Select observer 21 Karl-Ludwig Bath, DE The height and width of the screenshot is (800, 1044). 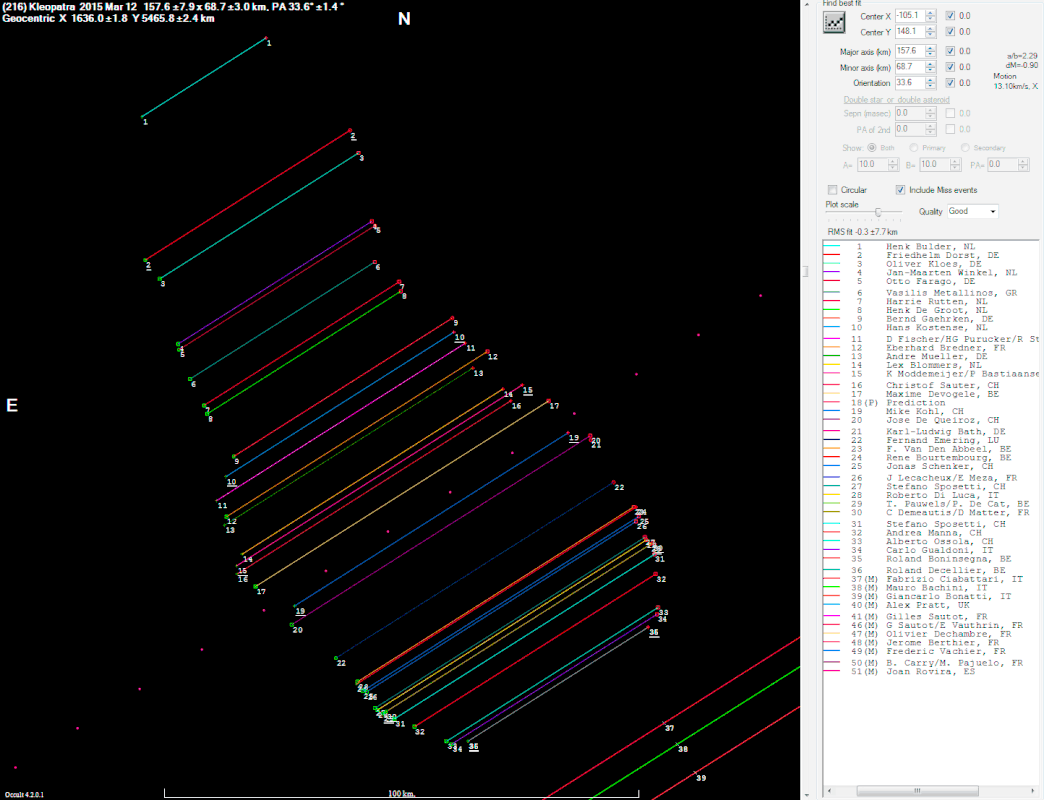[x=930, y=431]
